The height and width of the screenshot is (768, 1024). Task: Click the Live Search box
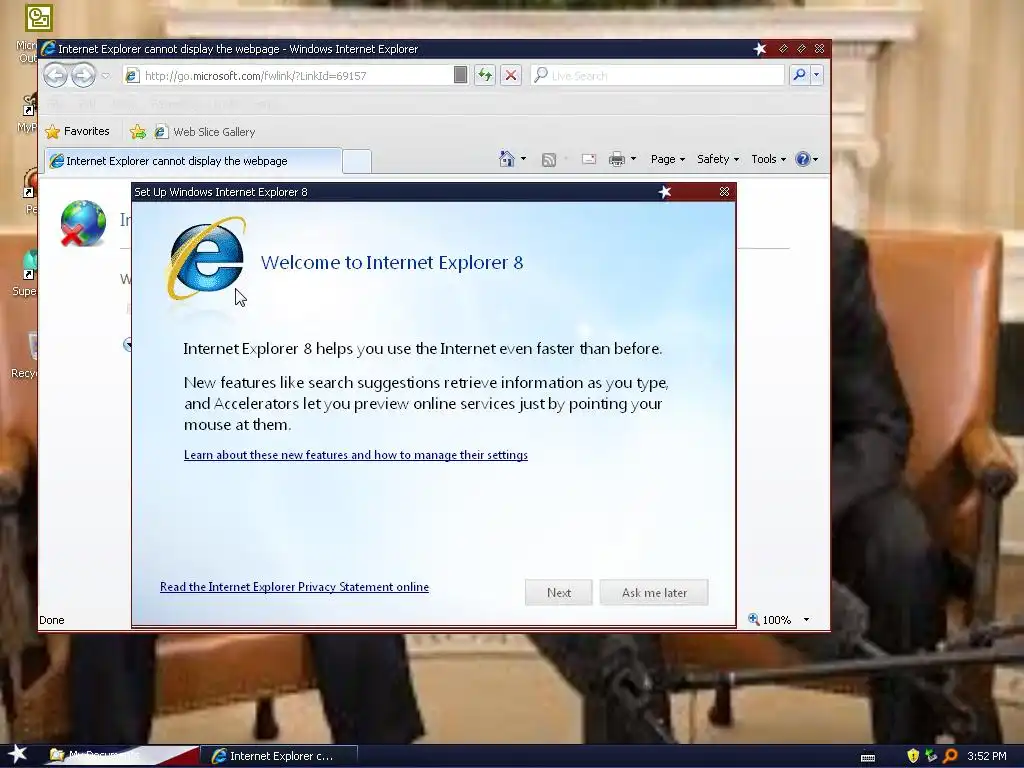(658, 76)
